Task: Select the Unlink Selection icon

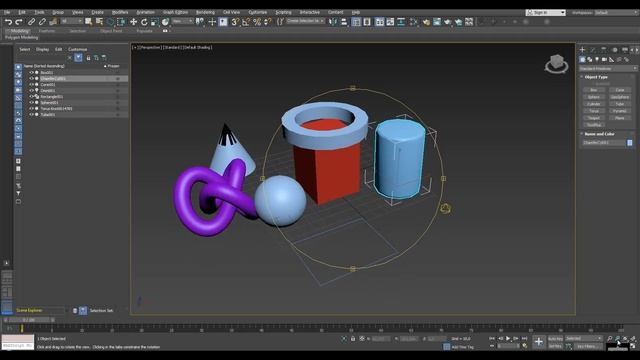Action: coord(42,22)
